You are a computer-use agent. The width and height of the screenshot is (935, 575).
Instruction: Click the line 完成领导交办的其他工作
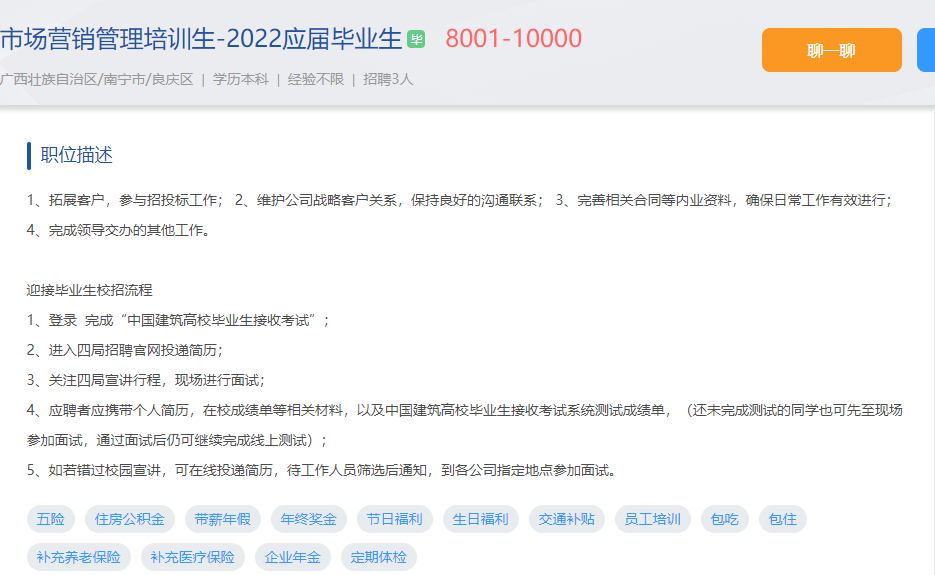(119, 230)
